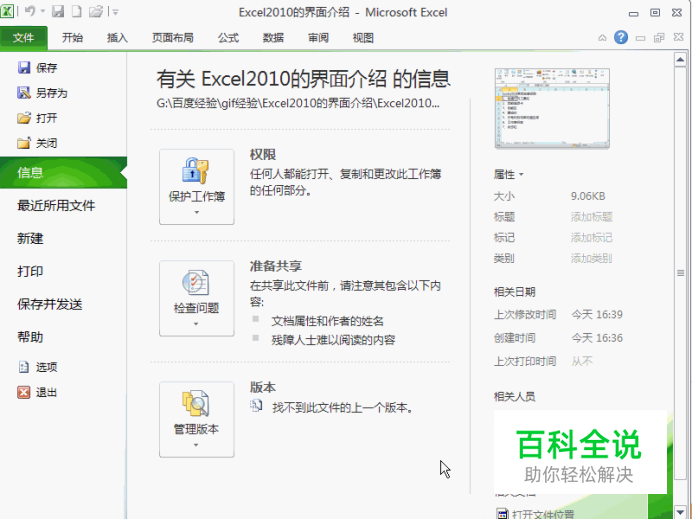Screen dimensions: 692x519
Task: Open the 公式 ribbon tab
Action: coord(228,38)
